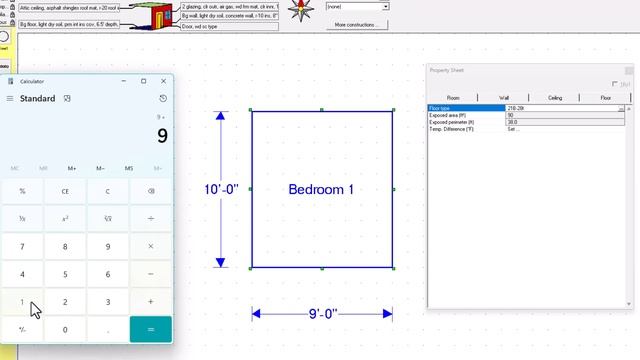Viewport: 640px width, 360px height.
Task: Open the Calculator history panel
Action: pos(163,98)
